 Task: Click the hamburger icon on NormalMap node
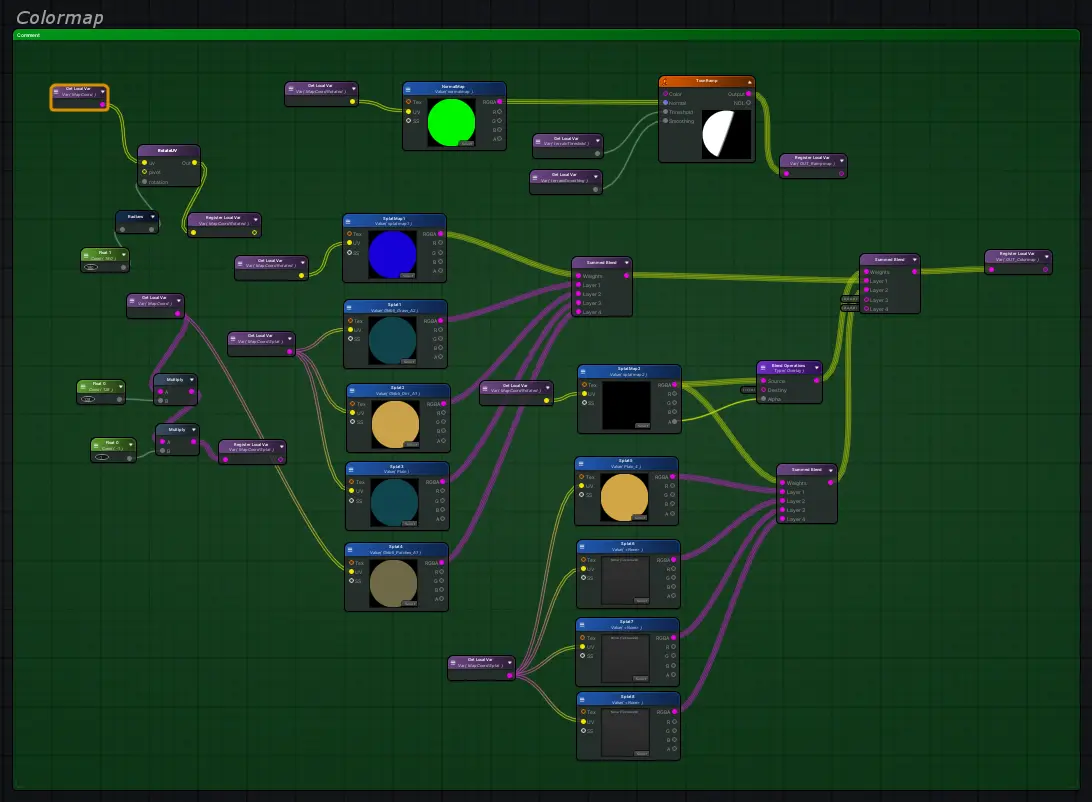pyautogui.click(x=409, y=88)
